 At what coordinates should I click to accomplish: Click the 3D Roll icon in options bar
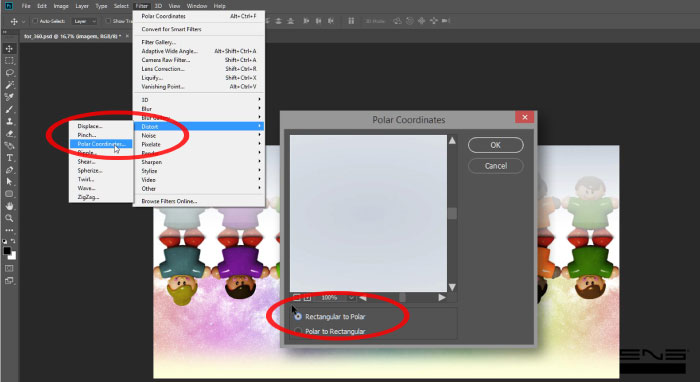pos(409,21)
